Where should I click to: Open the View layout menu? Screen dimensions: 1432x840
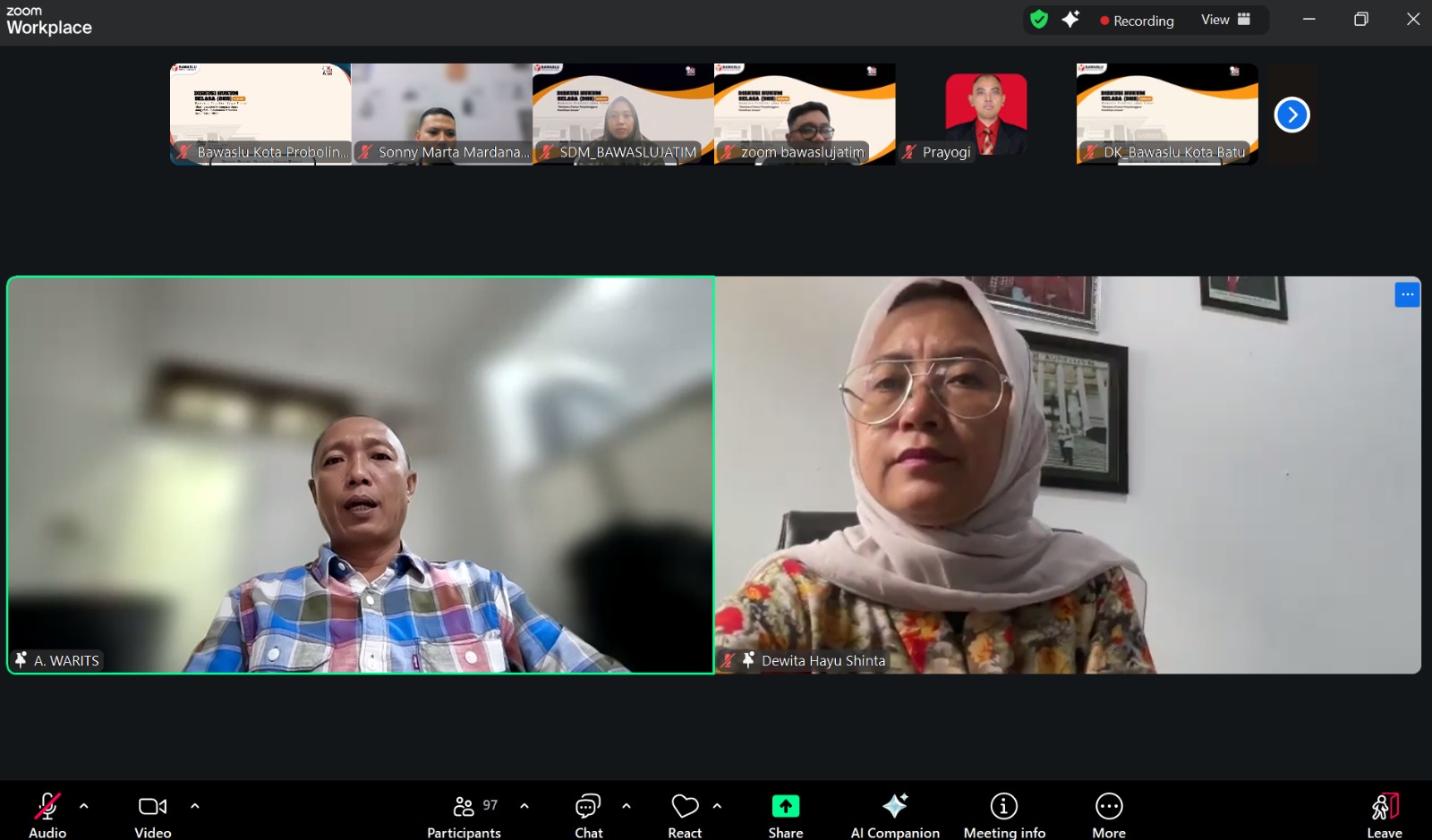1226,20
